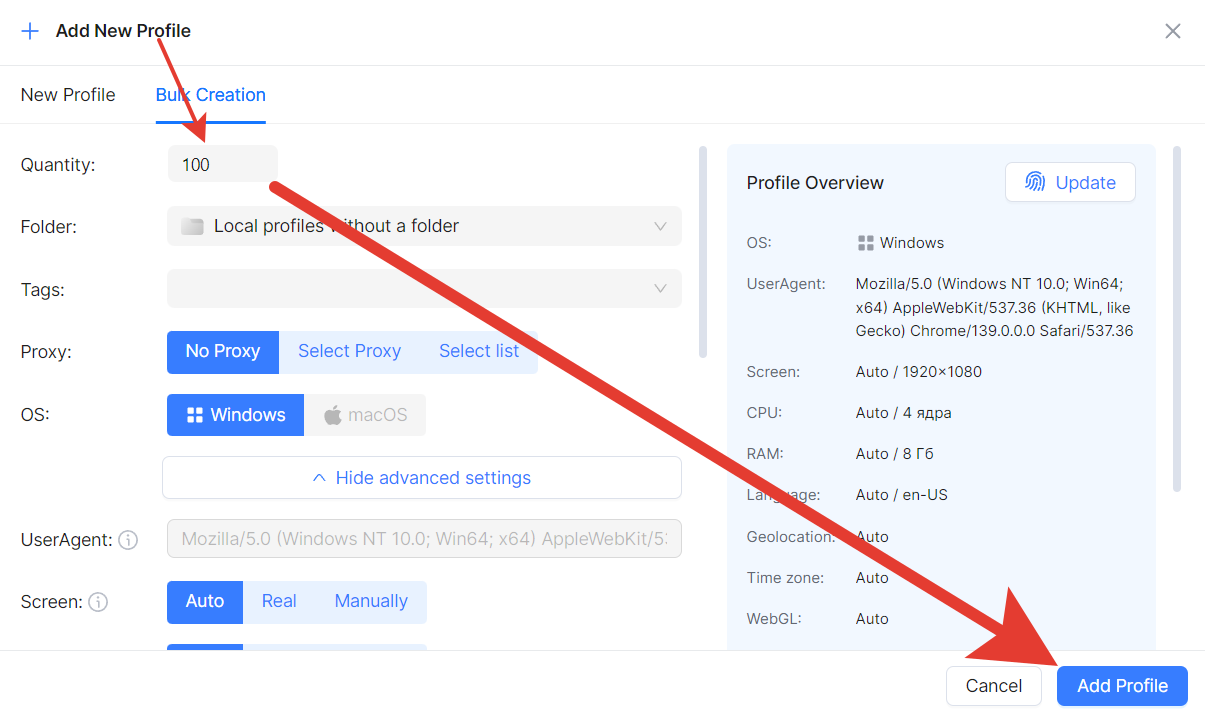This screenshot has width=1205, height=717.
Task: Click the Cancel button
Action: [993, 686]
